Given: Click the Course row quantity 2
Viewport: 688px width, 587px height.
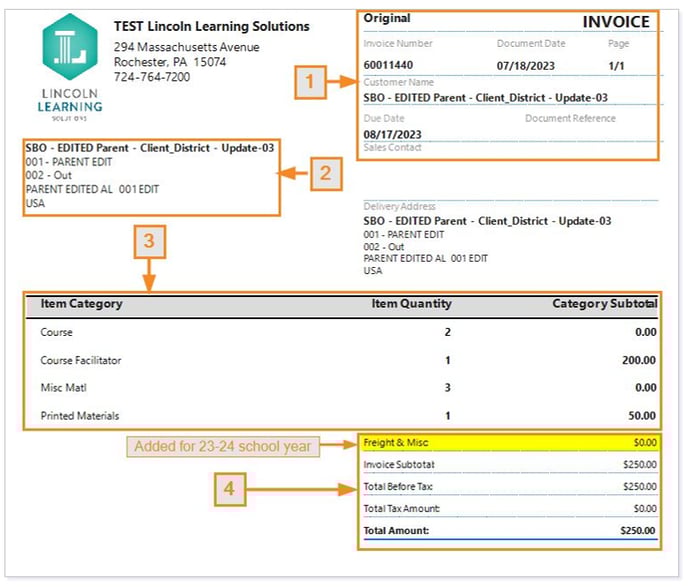Looking at the screenshot, I should [x=448, y=332].
